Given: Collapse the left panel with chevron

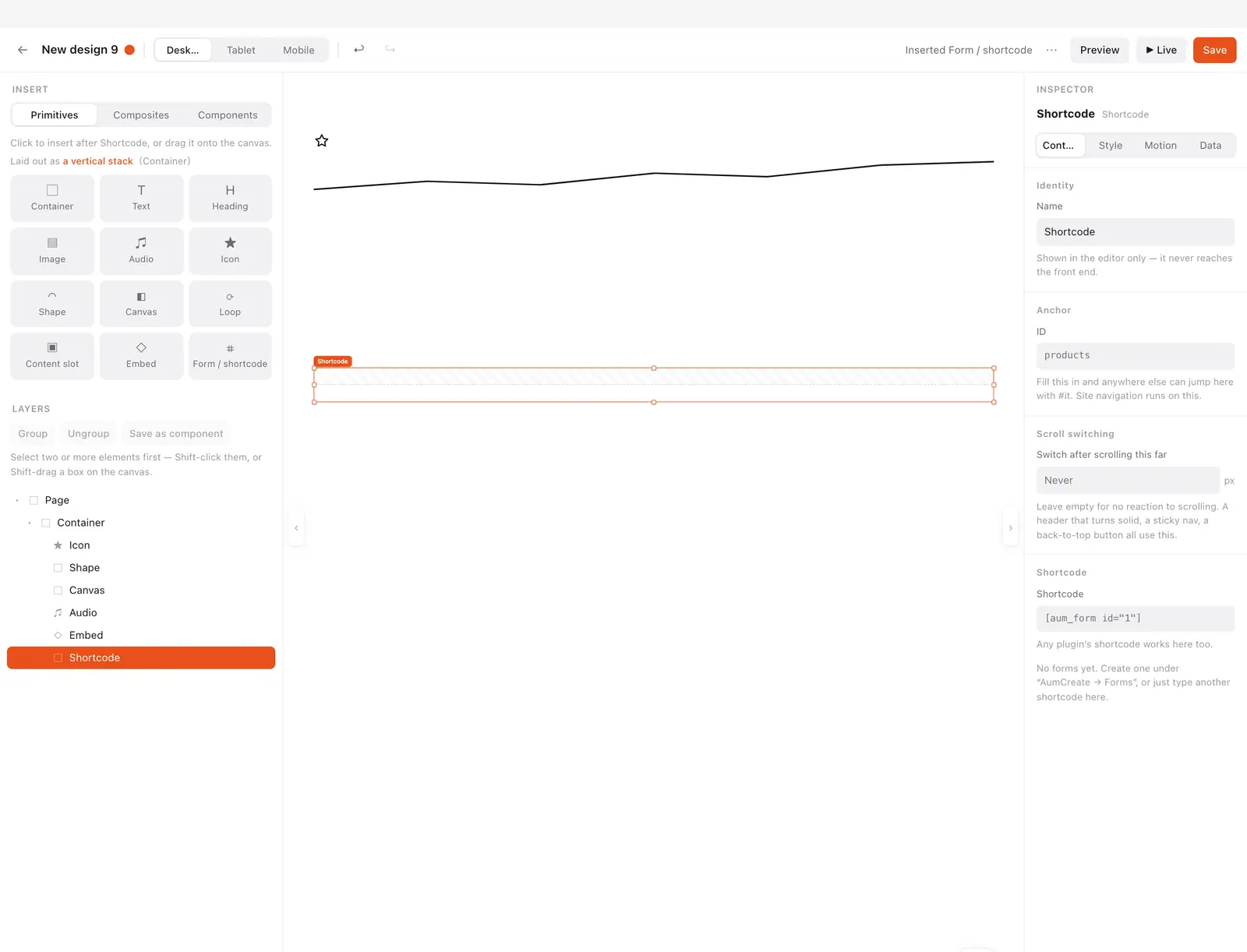Looking at the screenshot, I should pos(296,528).
